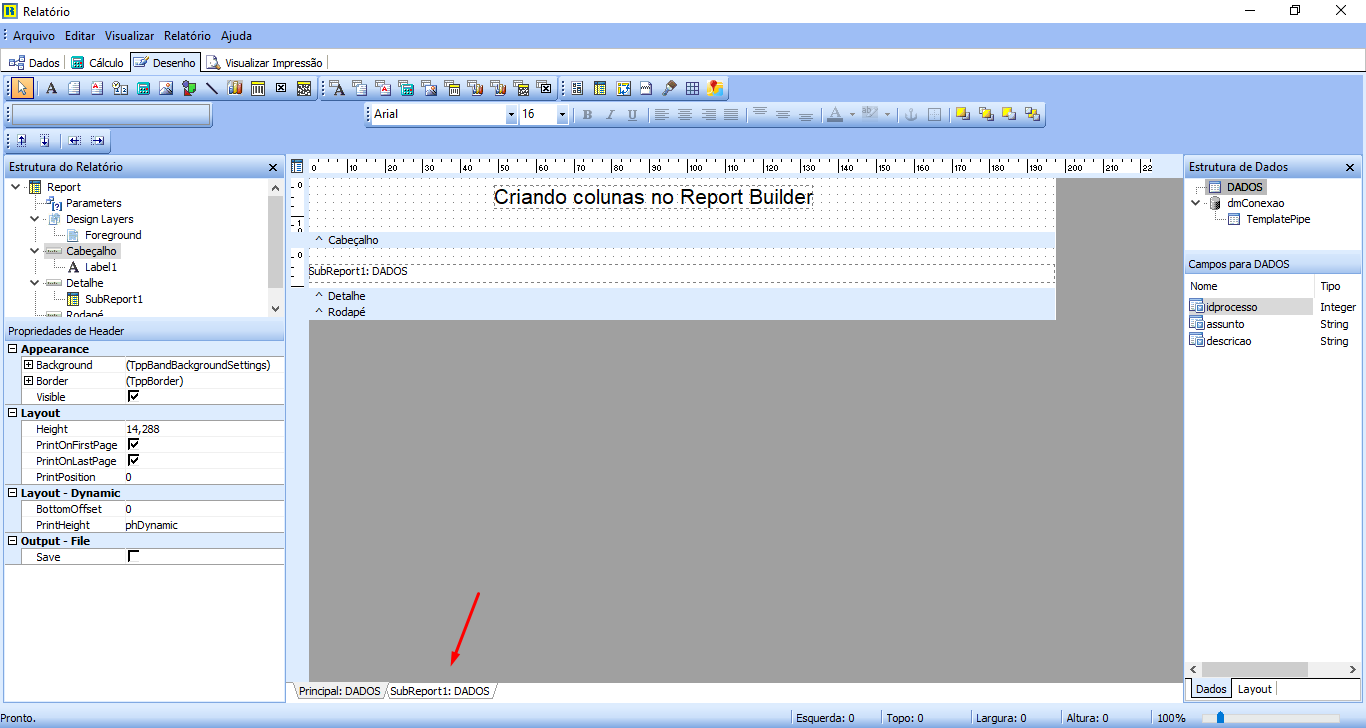Select the RichText component tool
Screen dimensions: 1366x728
click(97, 88)
